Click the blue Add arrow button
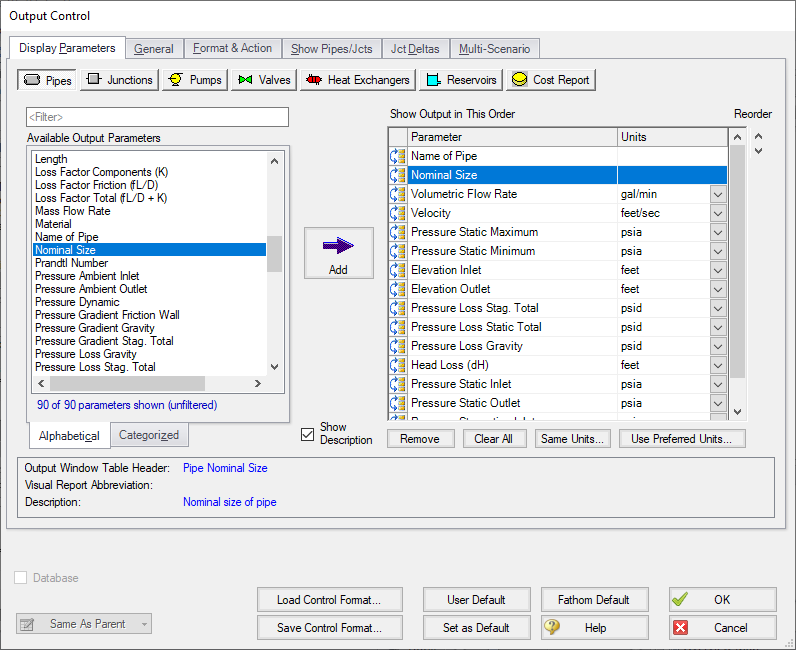Screen dimensions: 796x650 pyautogui.click(x=338, y=253)
